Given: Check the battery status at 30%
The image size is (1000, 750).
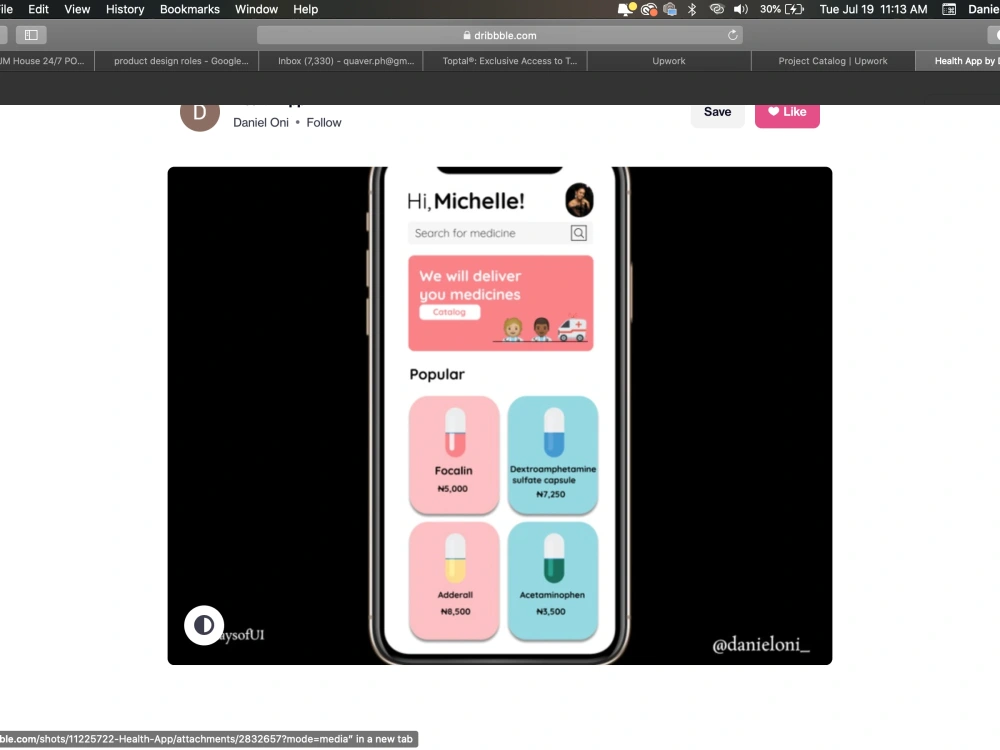Looking at the screenshot, I should coord(782,9).
